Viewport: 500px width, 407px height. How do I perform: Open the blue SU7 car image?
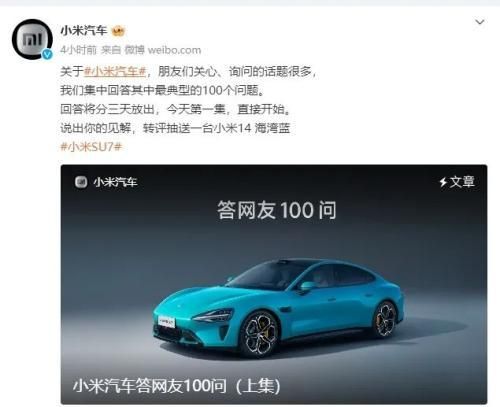tap(278, 307)
